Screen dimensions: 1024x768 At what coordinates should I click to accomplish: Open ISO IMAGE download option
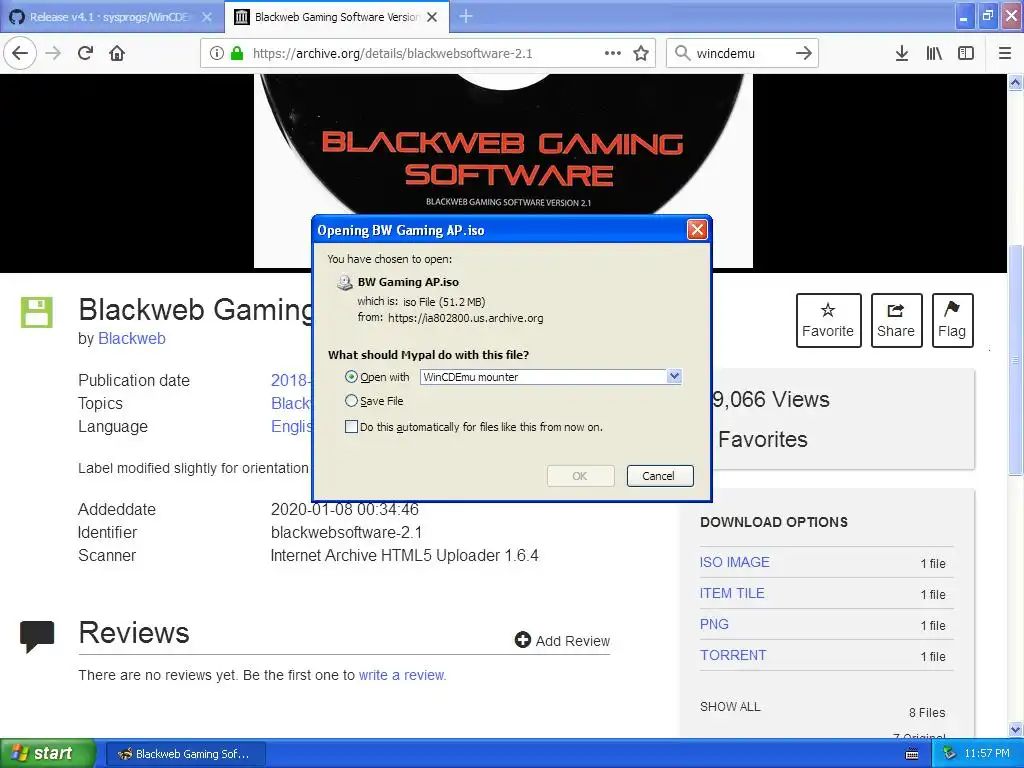734,562
